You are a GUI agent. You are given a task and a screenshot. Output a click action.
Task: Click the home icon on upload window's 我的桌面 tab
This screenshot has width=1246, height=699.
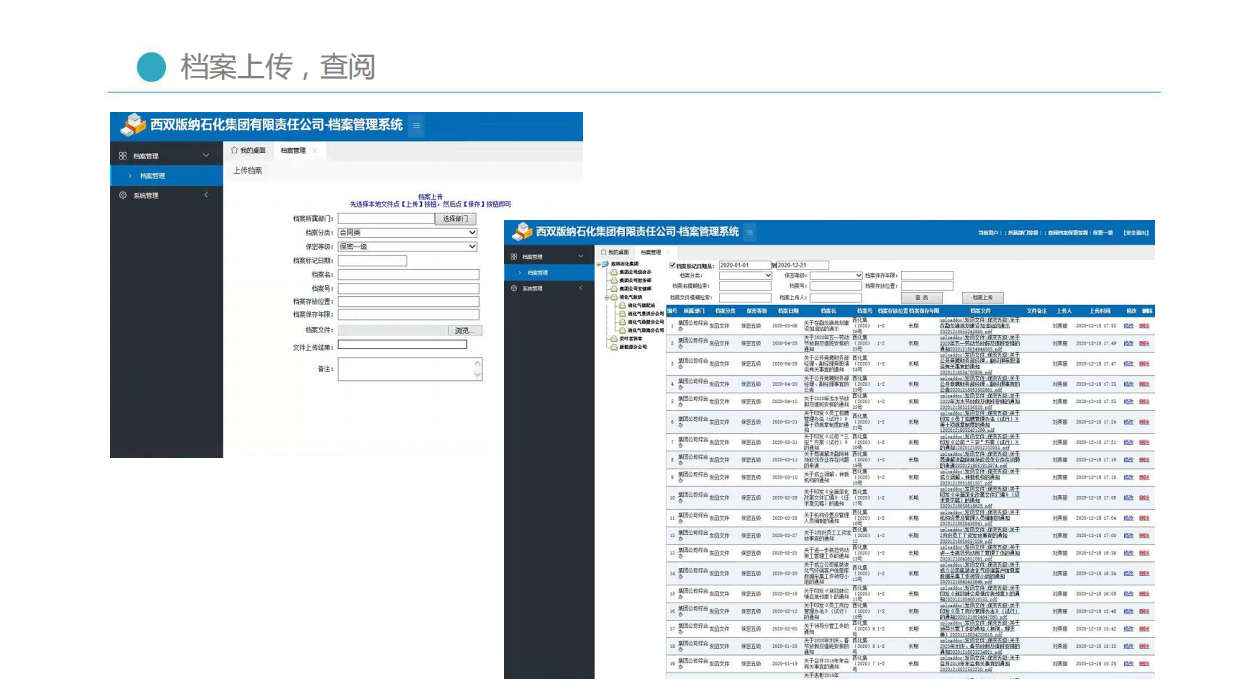coord(234,150)
